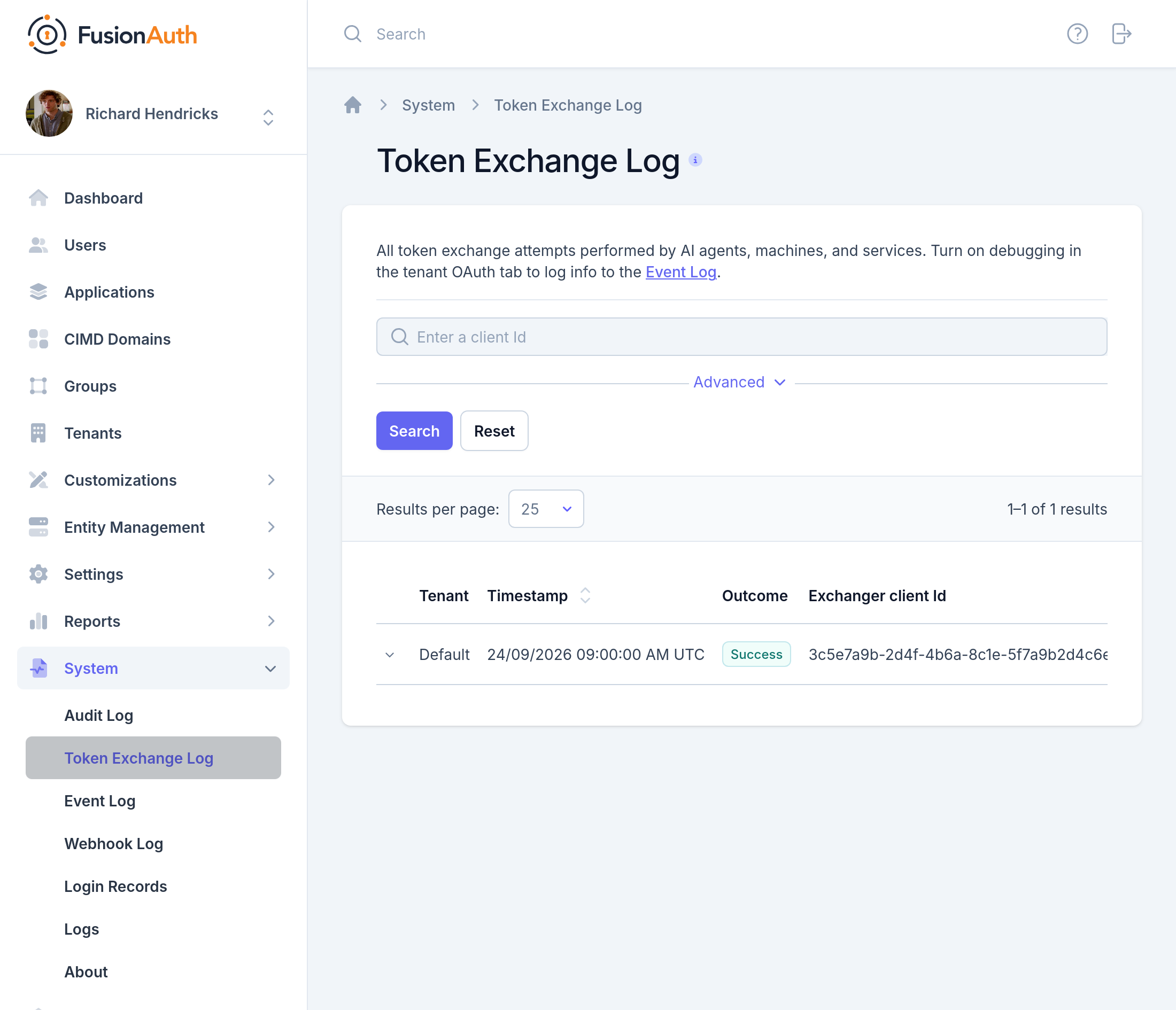
Task: Expand the Entity Management submenu chevron
Action: coord(272,527)
